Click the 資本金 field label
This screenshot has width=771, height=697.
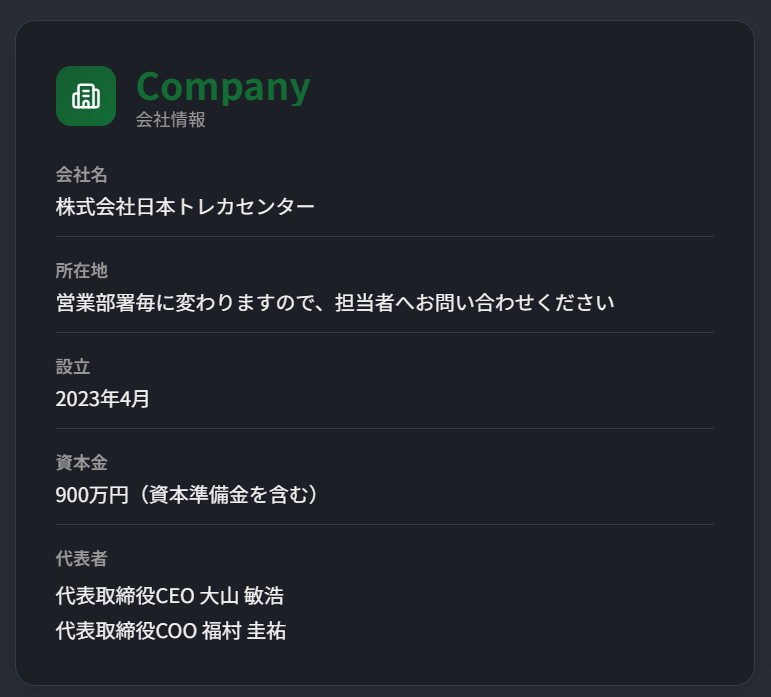coord(81,463)
